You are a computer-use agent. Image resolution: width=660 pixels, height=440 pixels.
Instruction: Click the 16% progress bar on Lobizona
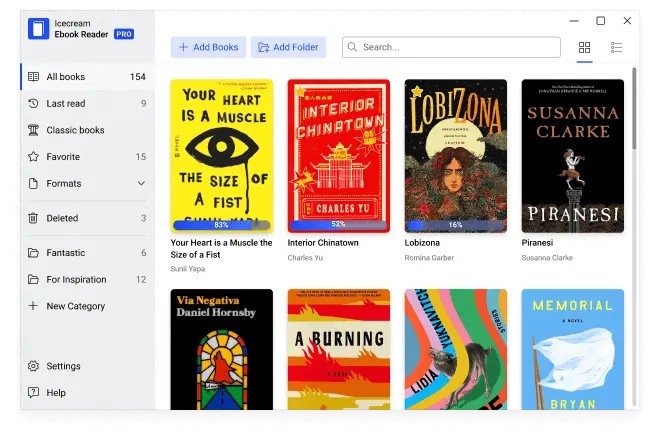point(455,225)
